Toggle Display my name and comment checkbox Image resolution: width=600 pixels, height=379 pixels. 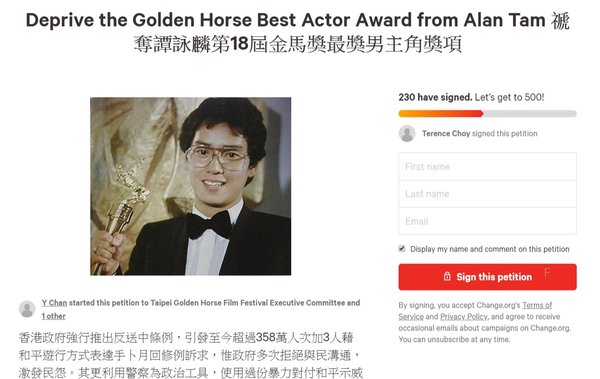click(x=402, y=249)
